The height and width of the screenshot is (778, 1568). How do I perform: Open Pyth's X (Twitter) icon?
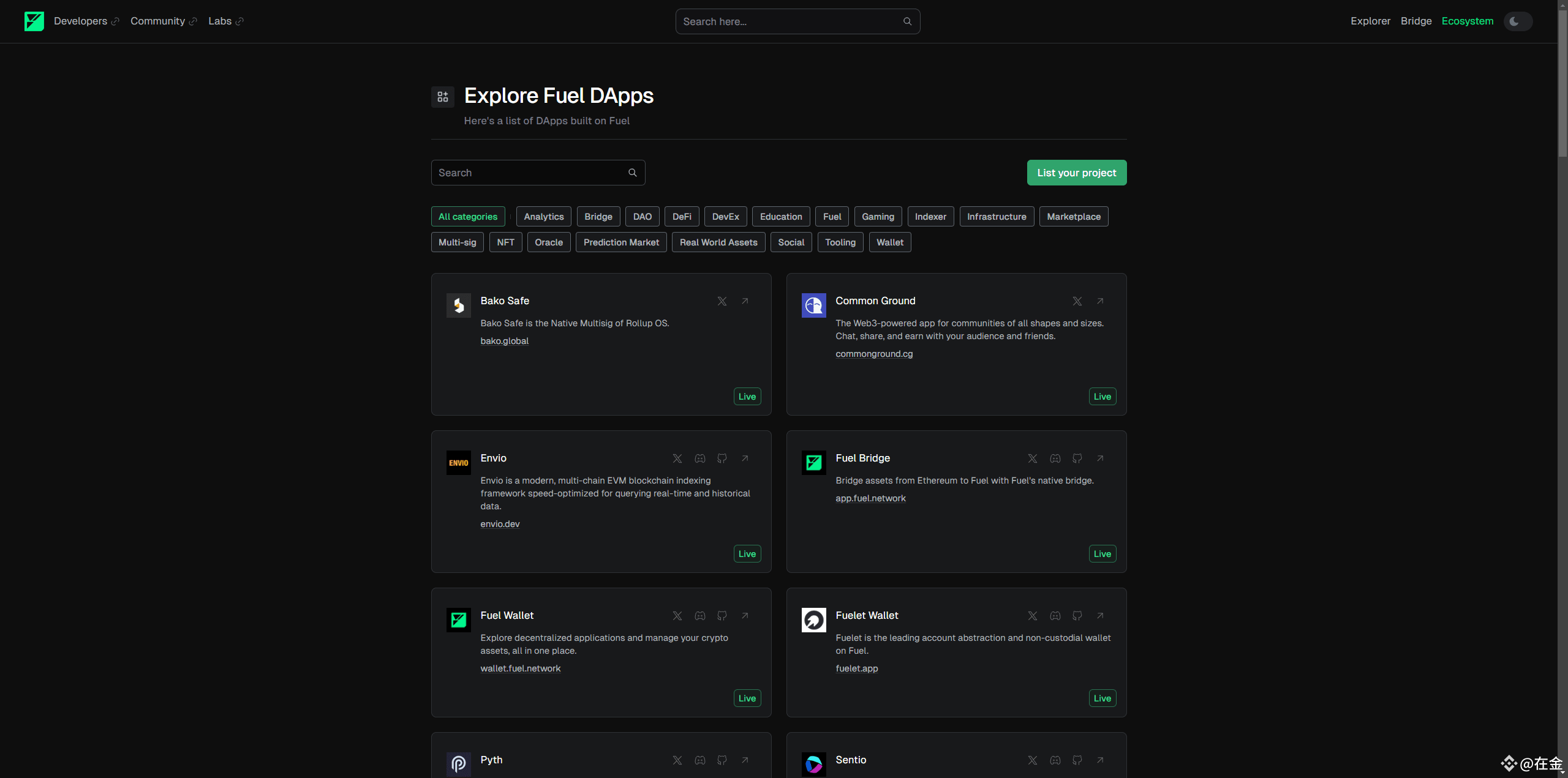[677, 760]
